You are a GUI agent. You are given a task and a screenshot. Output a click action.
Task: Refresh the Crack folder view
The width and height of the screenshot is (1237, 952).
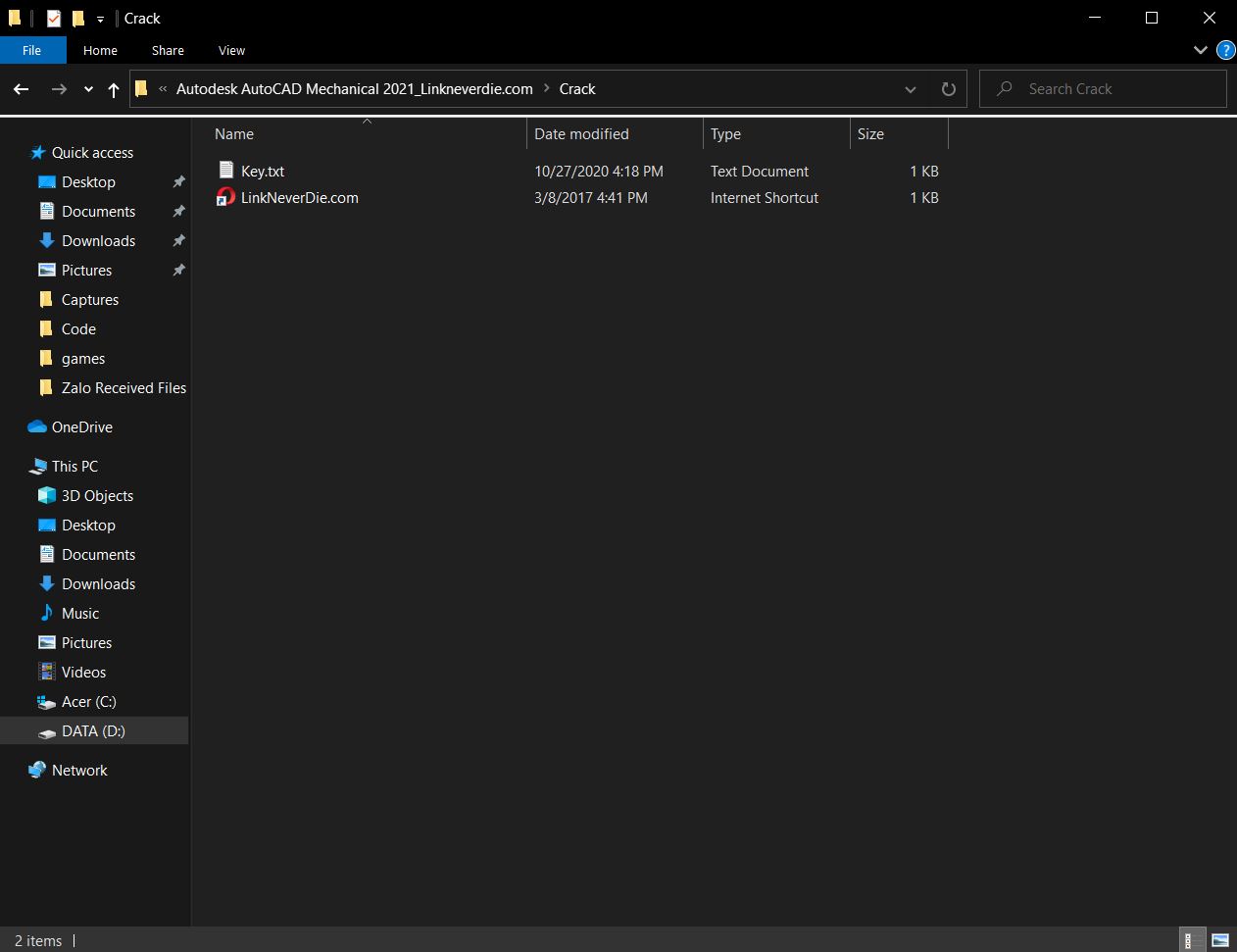(948, 89)
